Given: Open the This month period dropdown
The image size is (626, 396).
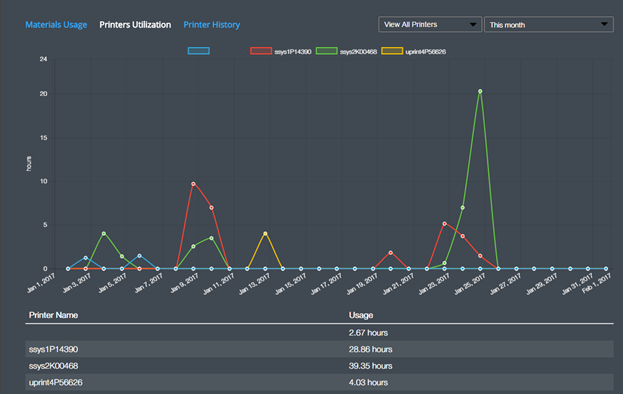Looking at the screenshot, I should pos(549,25).
